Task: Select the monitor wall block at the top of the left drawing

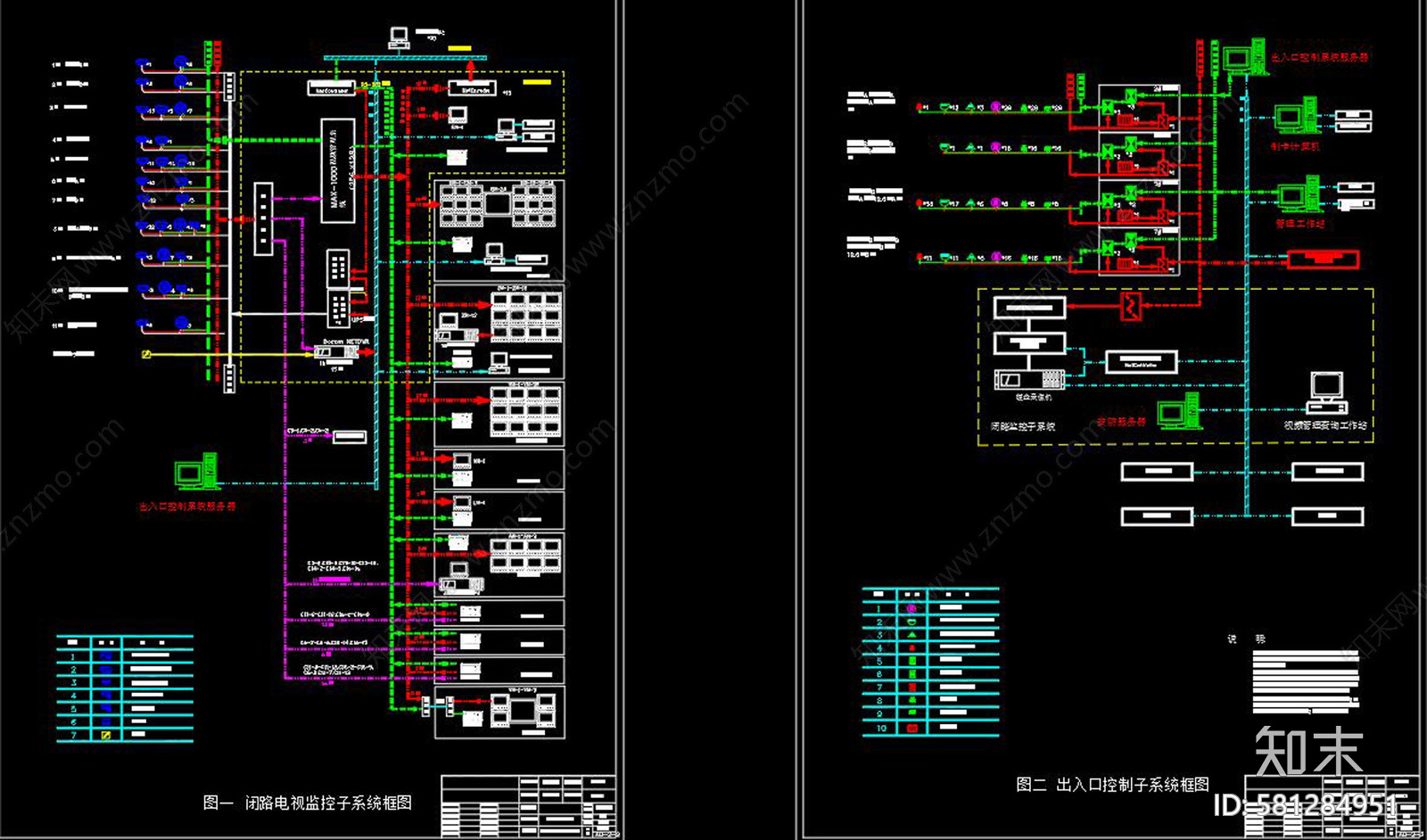Action: pyautogui.click(x=498, y=203)
